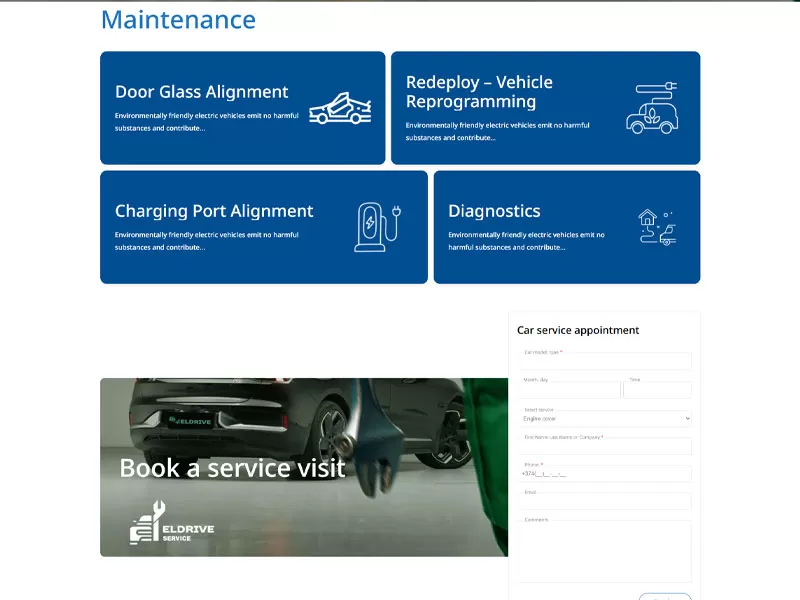
Task: Click the Time input field
Action: (658, 390)
